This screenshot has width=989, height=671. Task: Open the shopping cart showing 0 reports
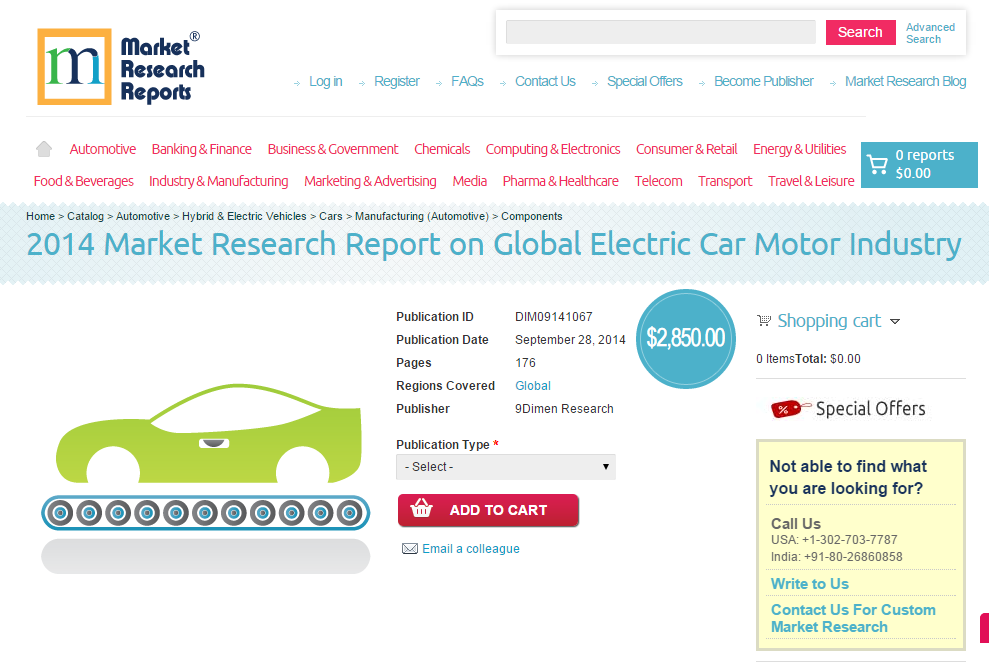tap(919, 164)
